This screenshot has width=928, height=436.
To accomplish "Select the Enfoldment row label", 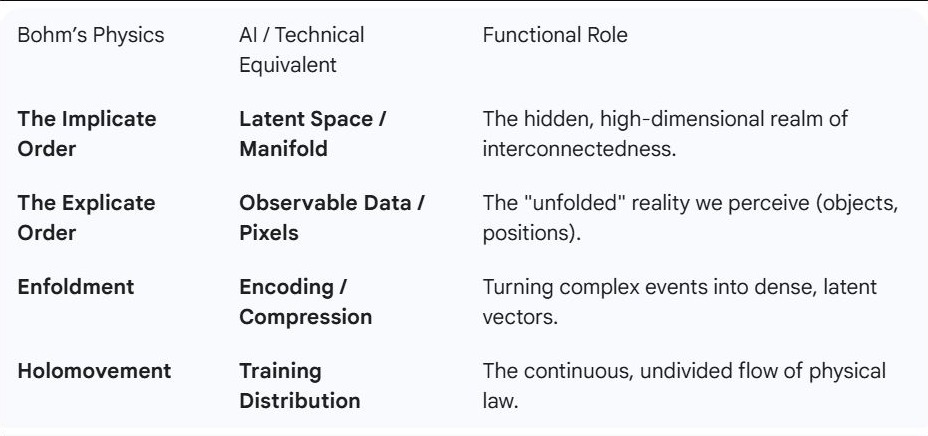I will click(x=76, y=287).
